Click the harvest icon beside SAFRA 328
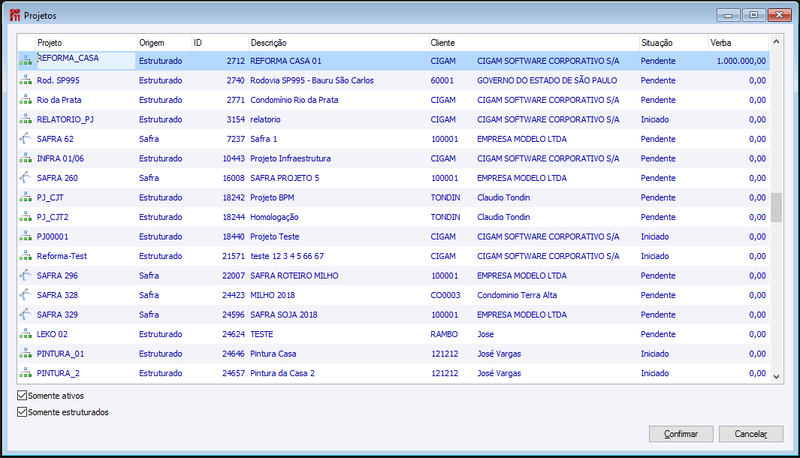Screen dimensions: 800x458 tap(26, 295)
